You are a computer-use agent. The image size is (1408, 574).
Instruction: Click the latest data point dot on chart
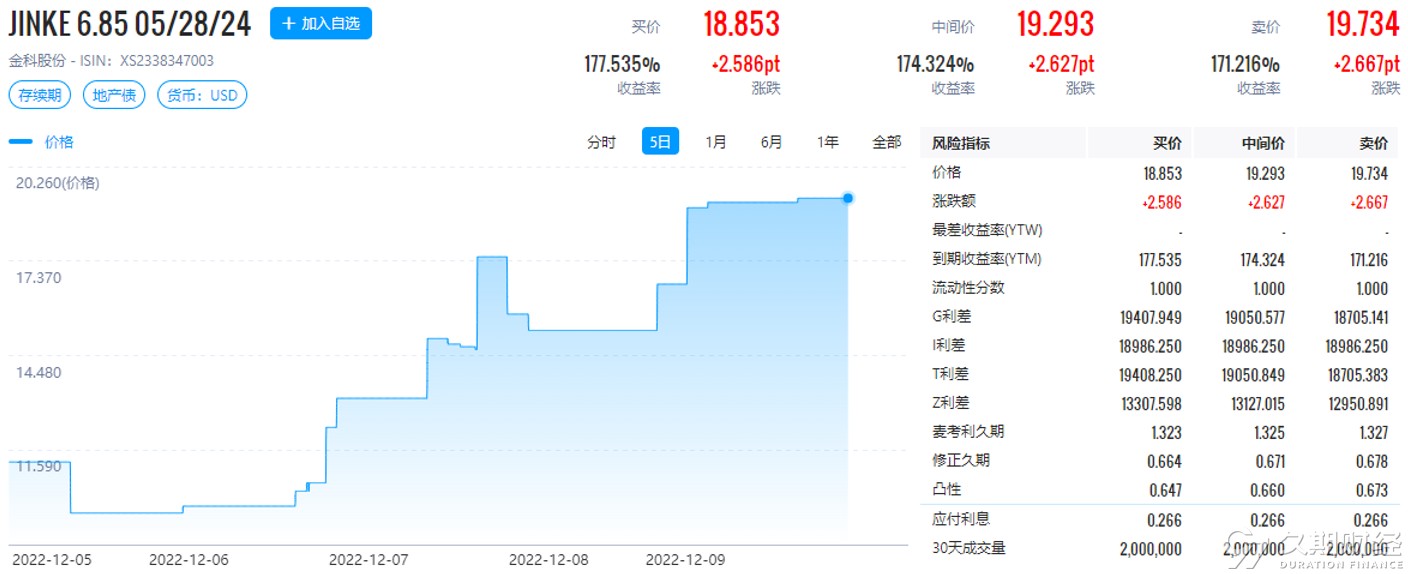[x=848, y=198]
